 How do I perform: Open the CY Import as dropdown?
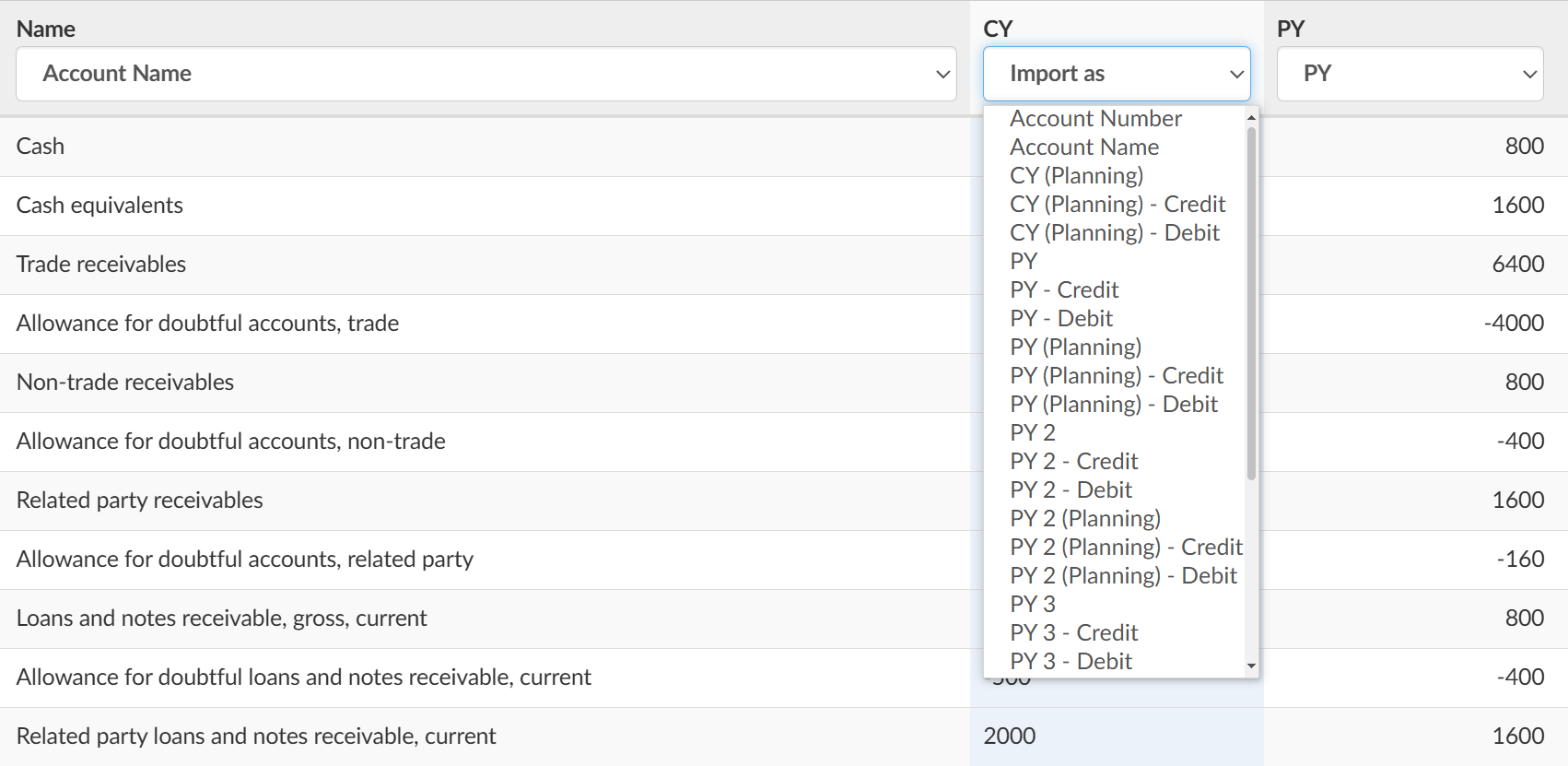click(x=1116, y=74)
